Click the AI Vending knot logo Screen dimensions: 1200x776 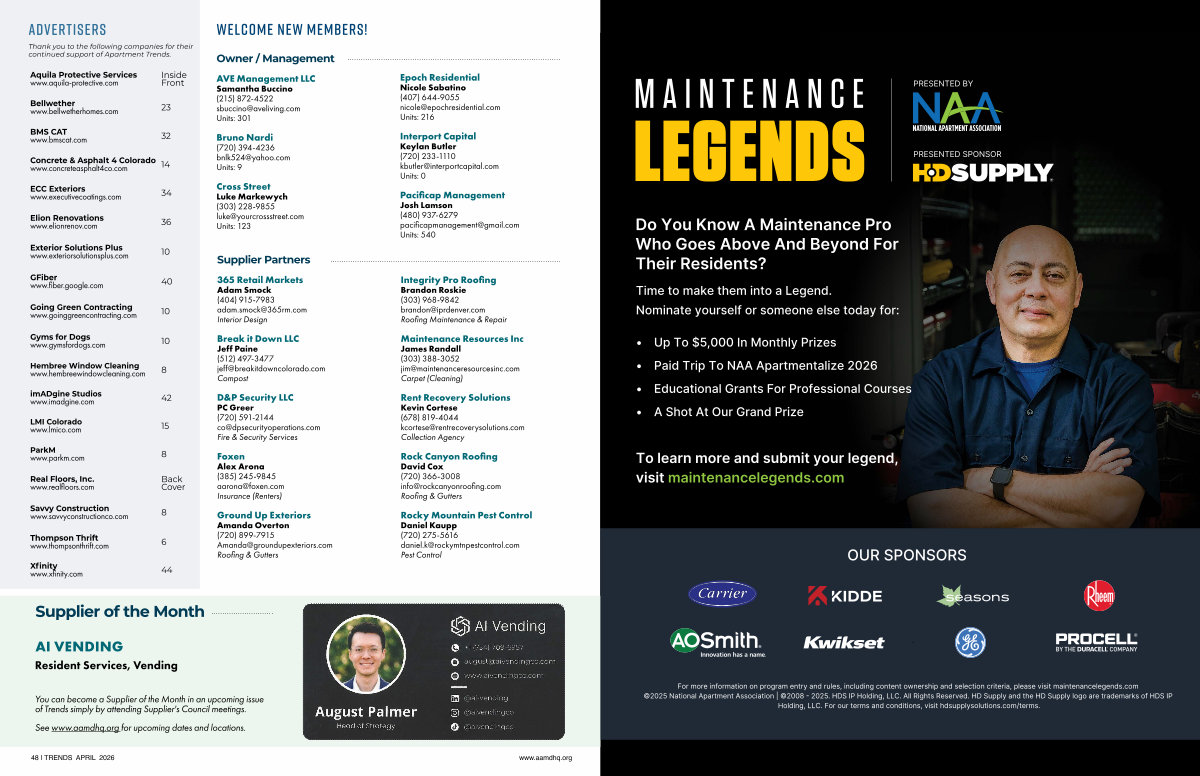click(460, 626)
